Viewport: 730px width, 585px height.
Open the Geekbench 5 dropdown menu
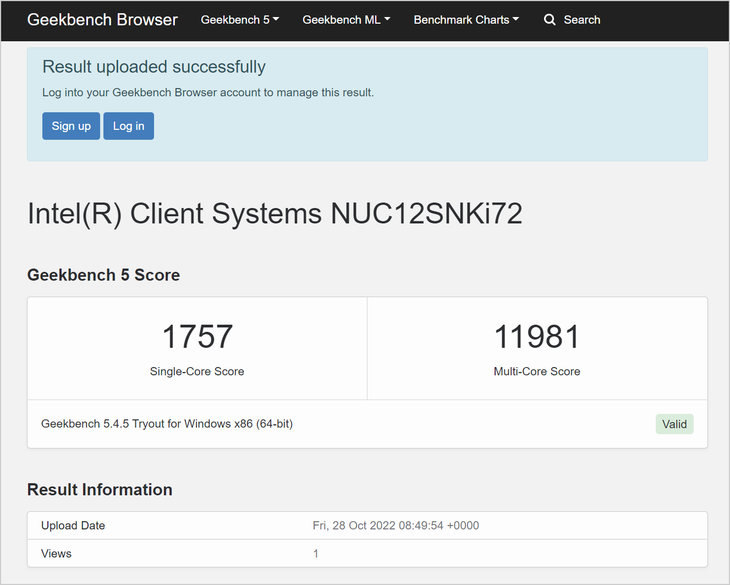coord(240,20)
